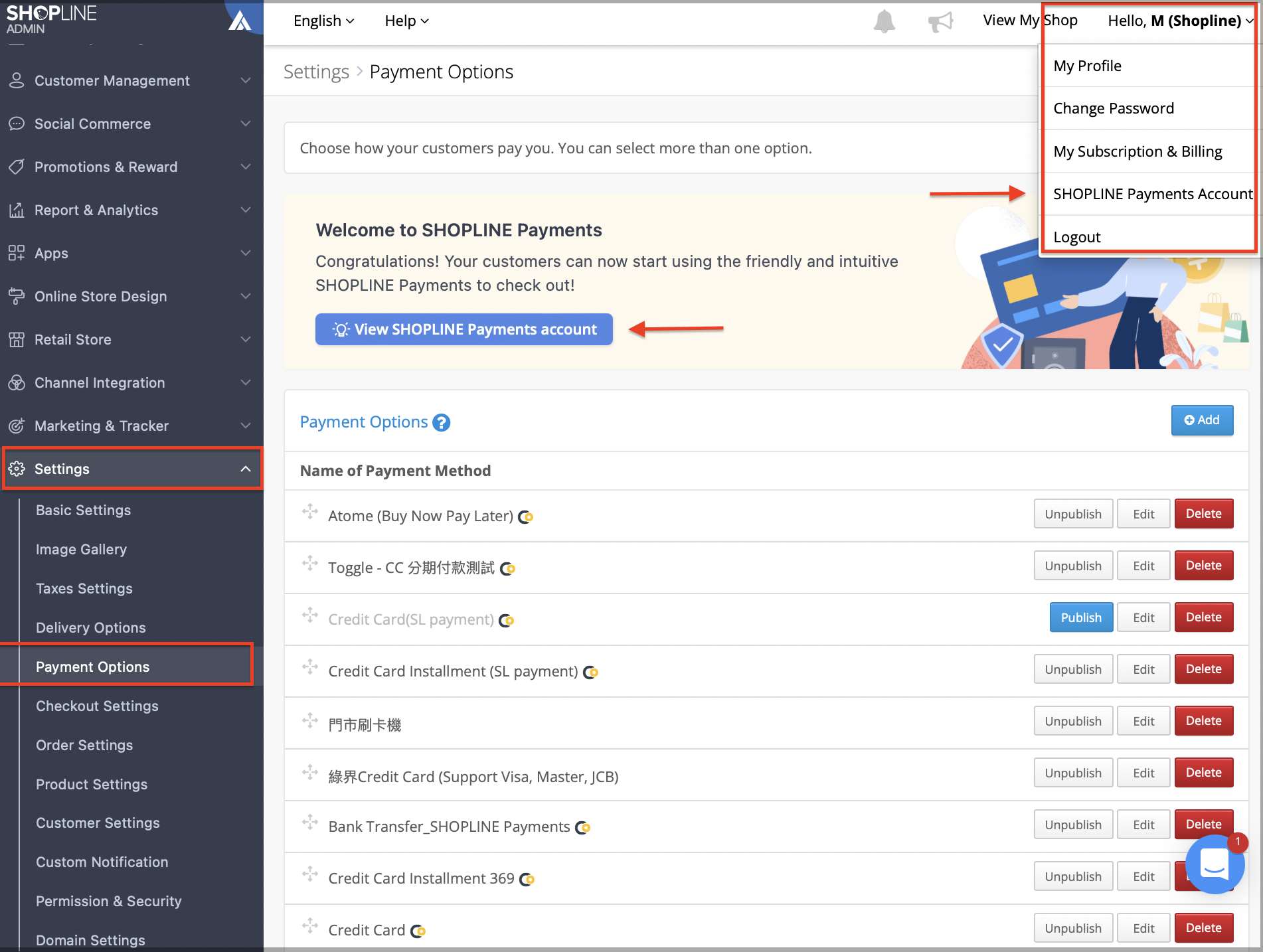Image resolution: width=1263 pixels, height=952 pixels.
Task: Click the Payment Options help question icon
Action: coord(441,422)
